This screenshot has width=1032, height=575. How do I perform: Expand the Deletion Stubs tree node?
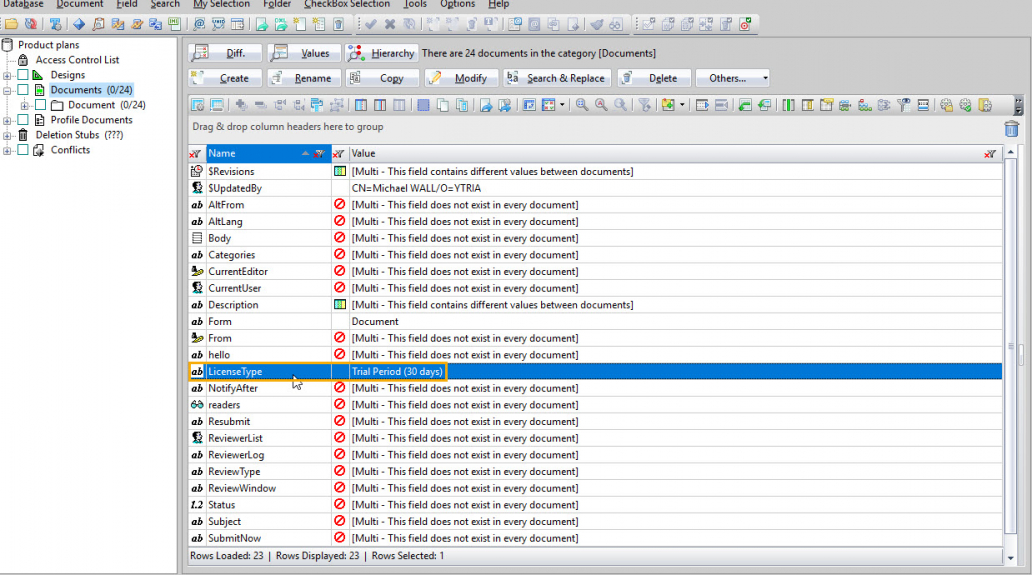[x=7, y=135]
